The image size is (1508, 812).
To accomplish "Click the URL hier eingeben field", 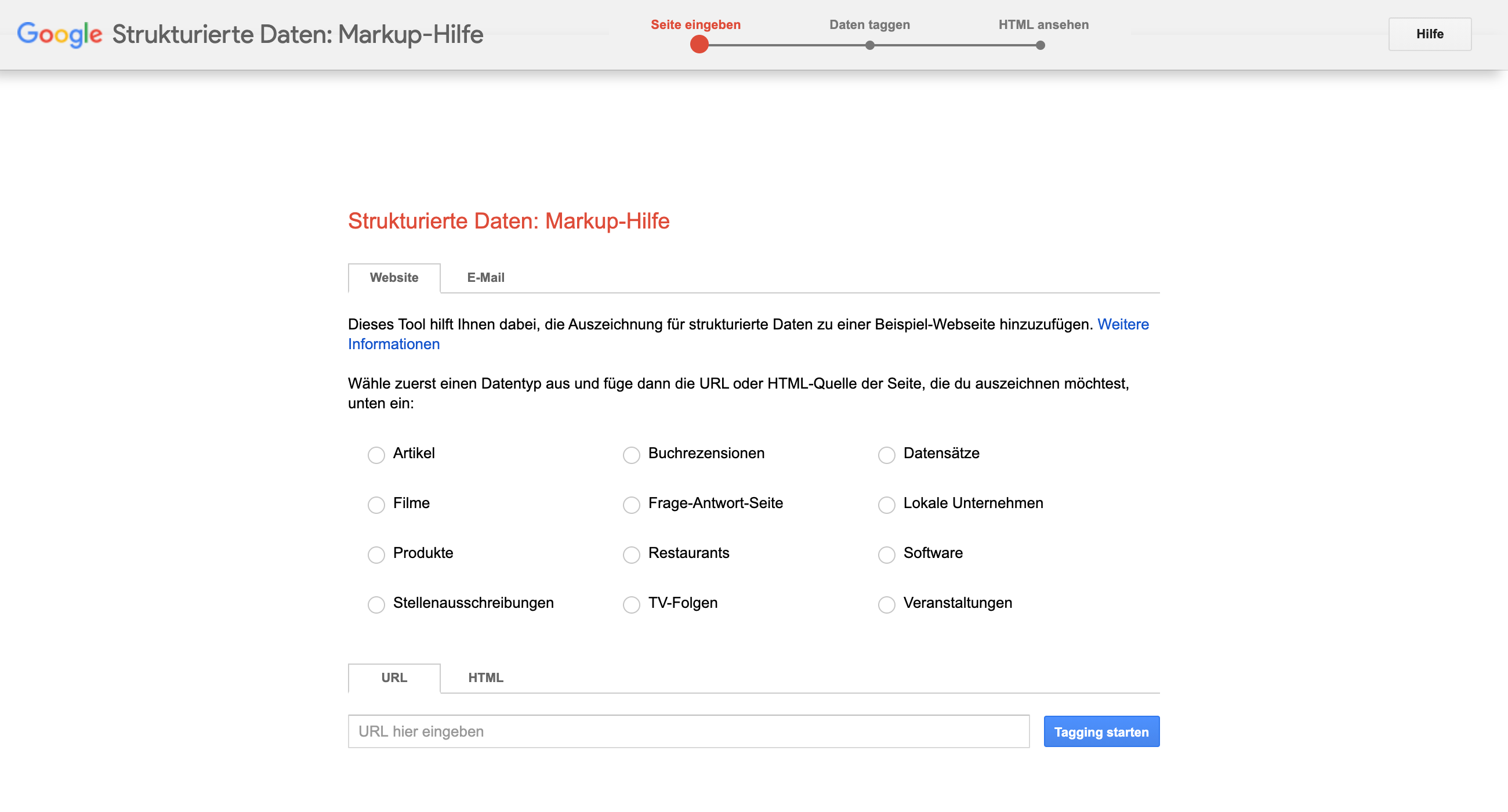I will click(688, 731).
